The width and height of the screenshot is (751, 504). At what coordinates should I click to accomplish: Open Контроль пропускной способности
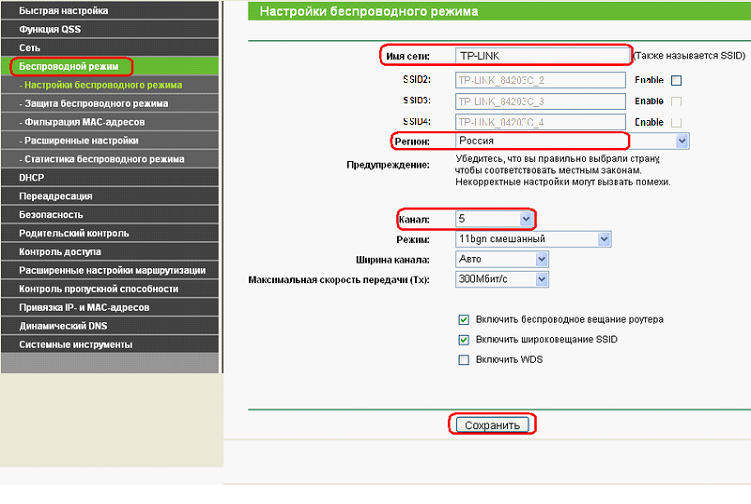point(110,289)
